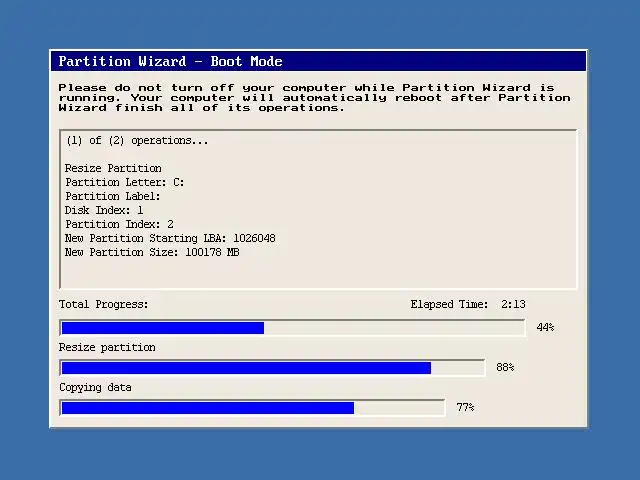This screenshot has width=640, height=480.
Task: Click the title 'Partition Wizard - Boot Mode'
Action: 170,61
